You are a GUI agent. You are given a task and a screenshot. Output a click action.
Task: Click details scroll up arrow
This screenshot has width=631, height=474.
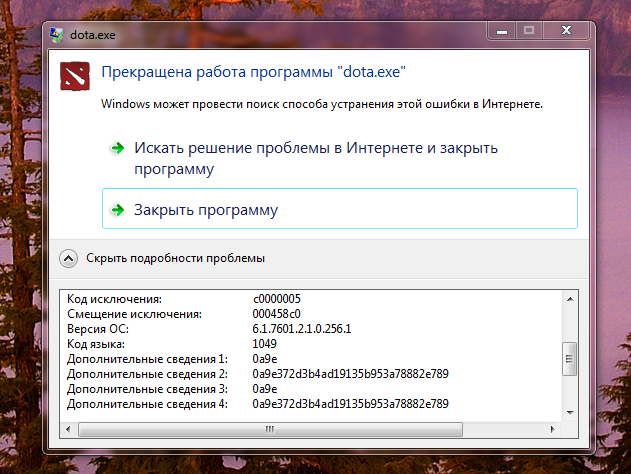click(570, 299)
